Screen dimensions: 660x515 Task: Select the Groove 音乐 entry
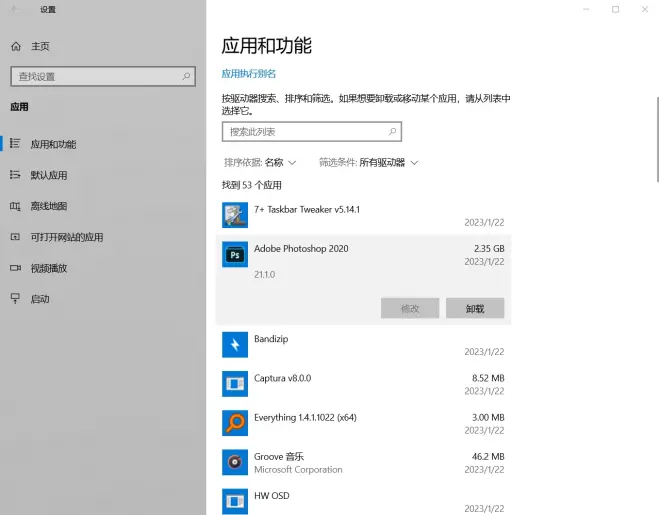coord(364,462)
